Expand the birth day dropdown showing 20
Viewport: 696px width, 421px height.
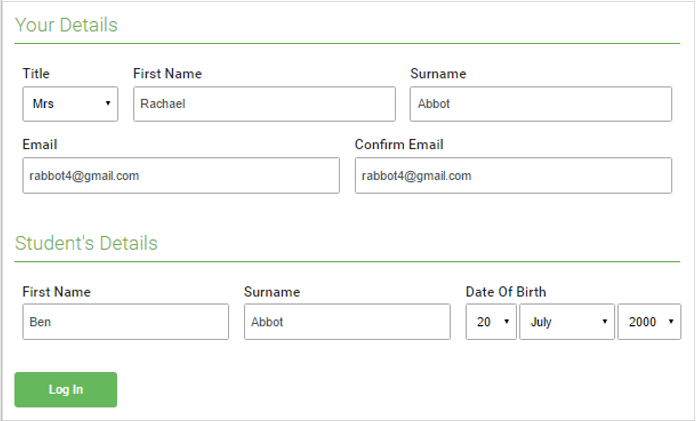(491, 322)
